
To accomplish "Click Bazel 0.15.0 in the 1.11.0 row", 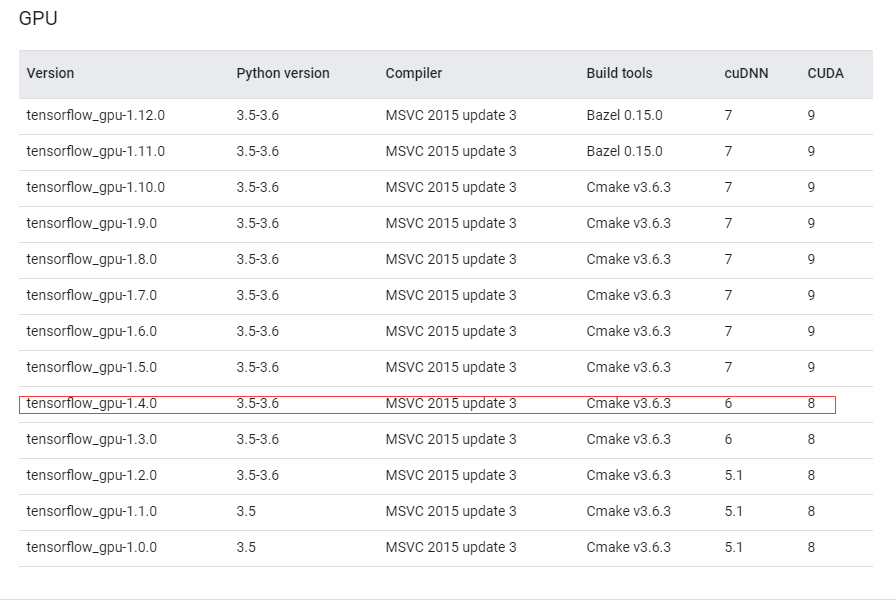I will tap(625, 151).
